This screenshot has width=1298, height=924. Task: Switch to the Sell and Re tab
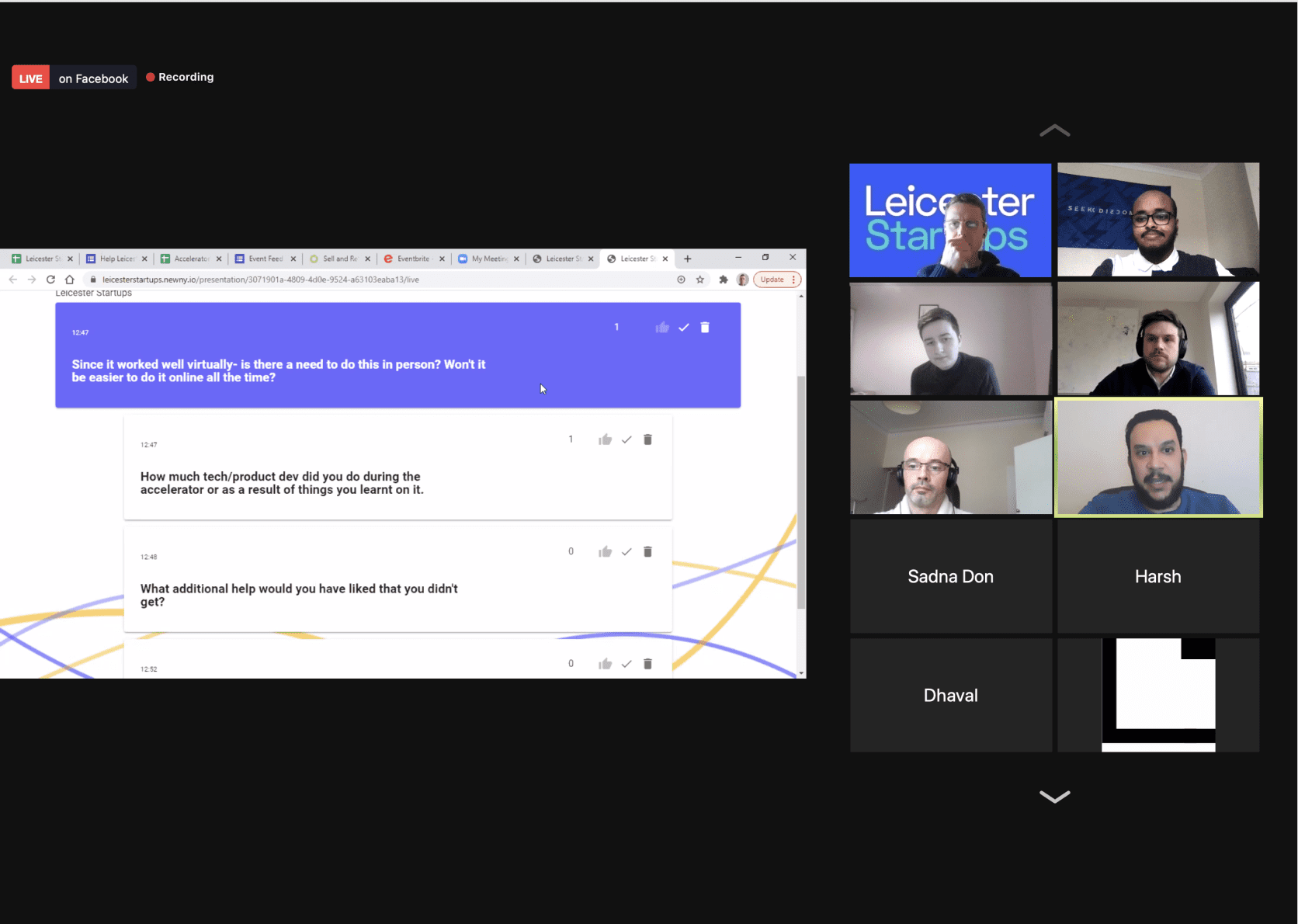click(x=339, y=259)
